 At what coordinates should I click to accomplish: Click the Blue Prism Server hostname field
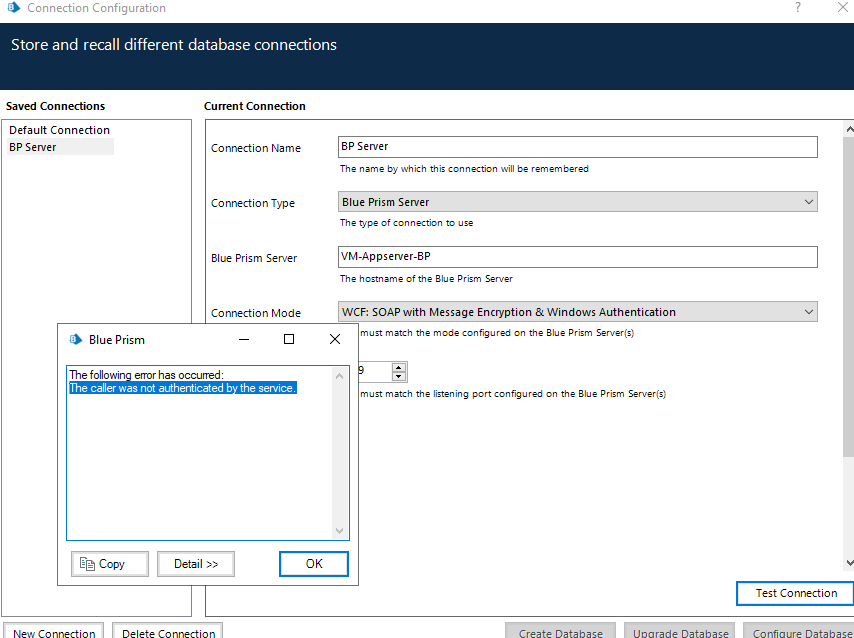click(578, 257)
